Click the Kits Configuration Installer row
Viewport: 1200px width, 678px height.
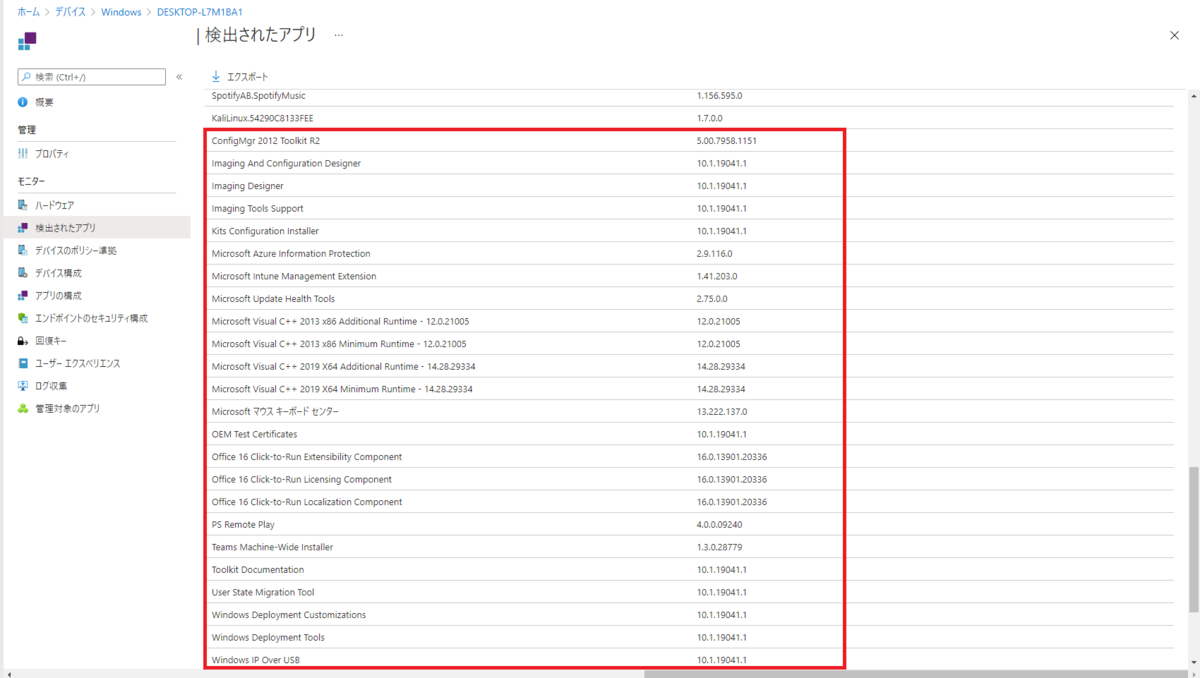[692, 231]
